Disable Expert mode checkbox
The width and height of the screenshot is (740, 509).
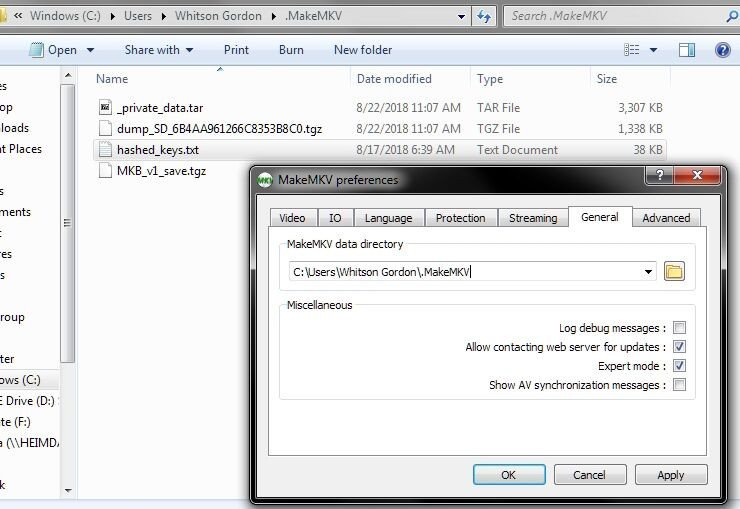(680, 366)
